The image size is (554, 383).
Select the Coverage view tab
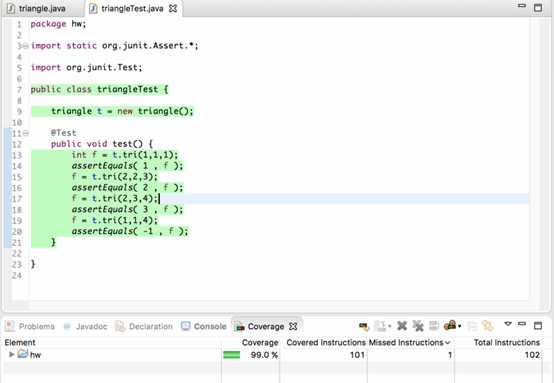tap(266, 326)
